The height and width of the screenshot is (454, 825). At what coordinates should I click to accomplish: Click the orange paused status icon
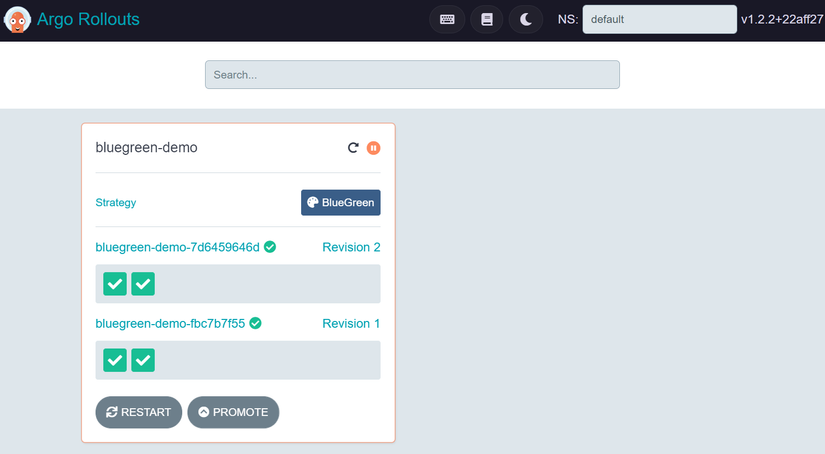coord(374,148)
